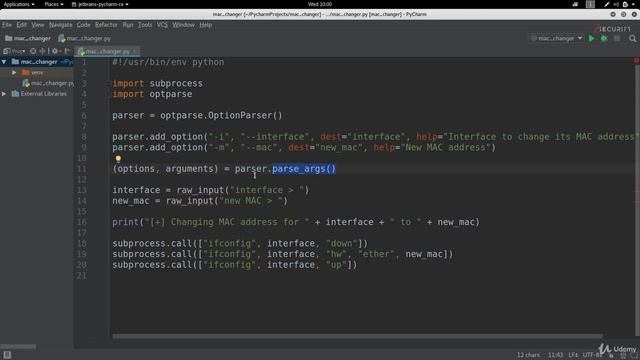Image resolution: width=640 pixels, height=360 pixels.
Task: Open the Applications menu in top bar
Action: 19,4
